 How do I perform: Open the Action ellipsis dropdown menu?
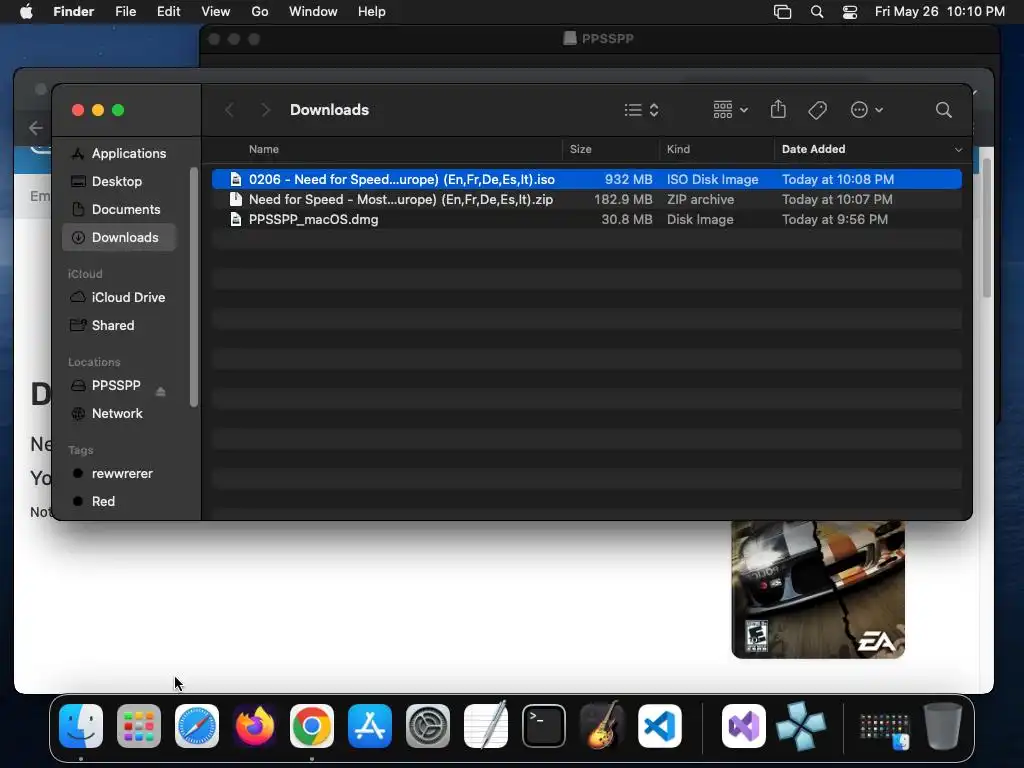(x=867, y=110)
